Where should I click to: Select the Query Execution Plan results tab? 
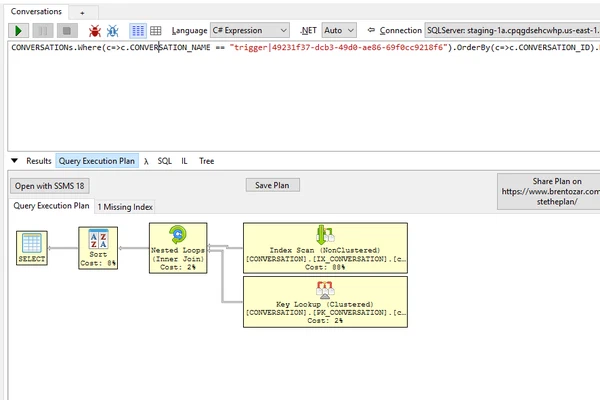97,161
